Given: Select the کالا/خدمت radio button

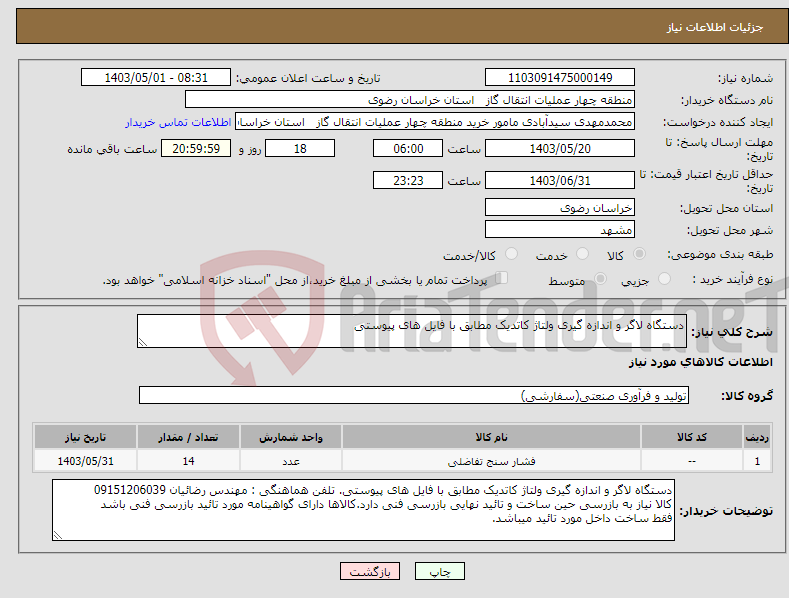Looking at the screenshot, I should point(511,254).
